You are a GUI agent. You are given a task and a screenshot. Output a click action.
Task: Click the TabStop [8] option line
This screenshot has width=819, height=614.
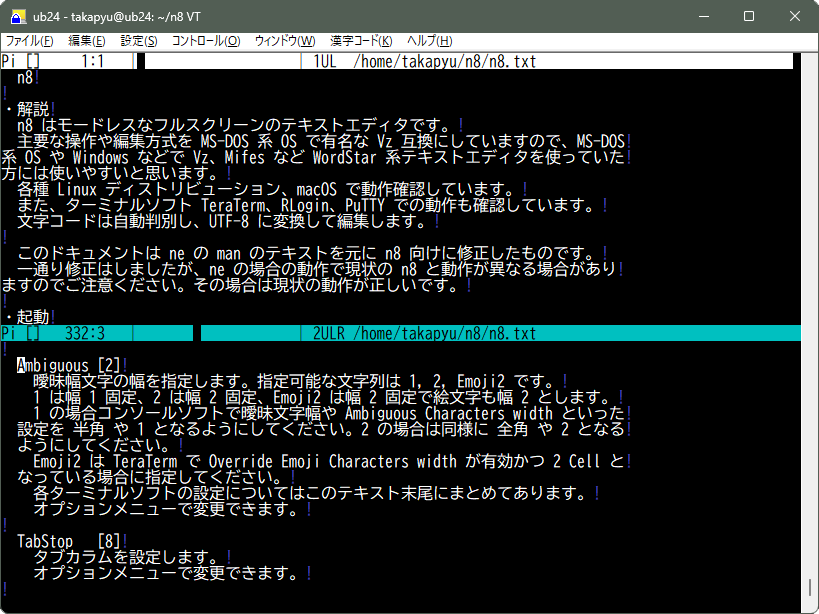click(x=71, y=541)
